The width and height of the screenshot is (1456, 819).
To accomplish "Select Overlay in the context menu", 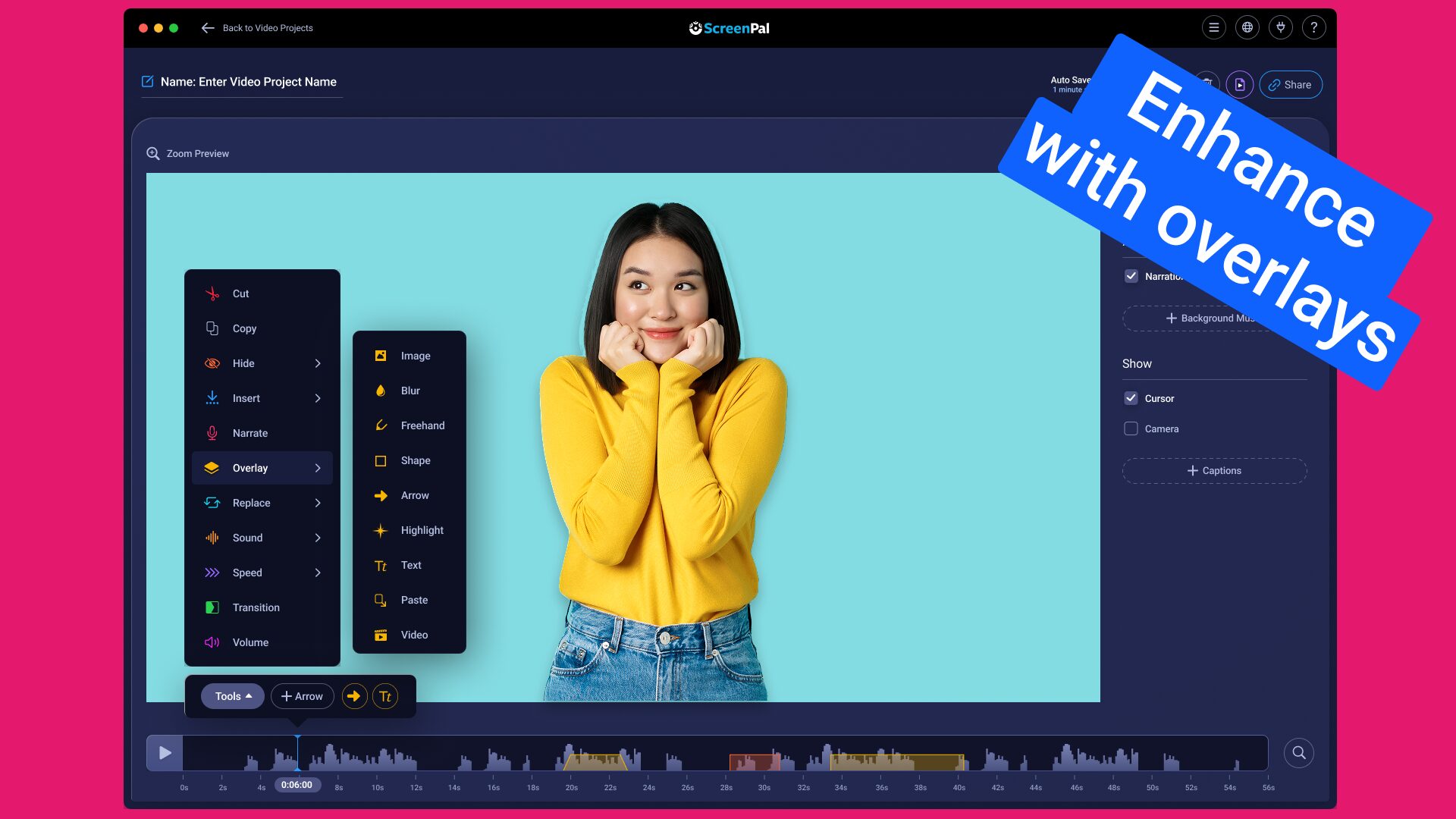I will pos(250,468).
